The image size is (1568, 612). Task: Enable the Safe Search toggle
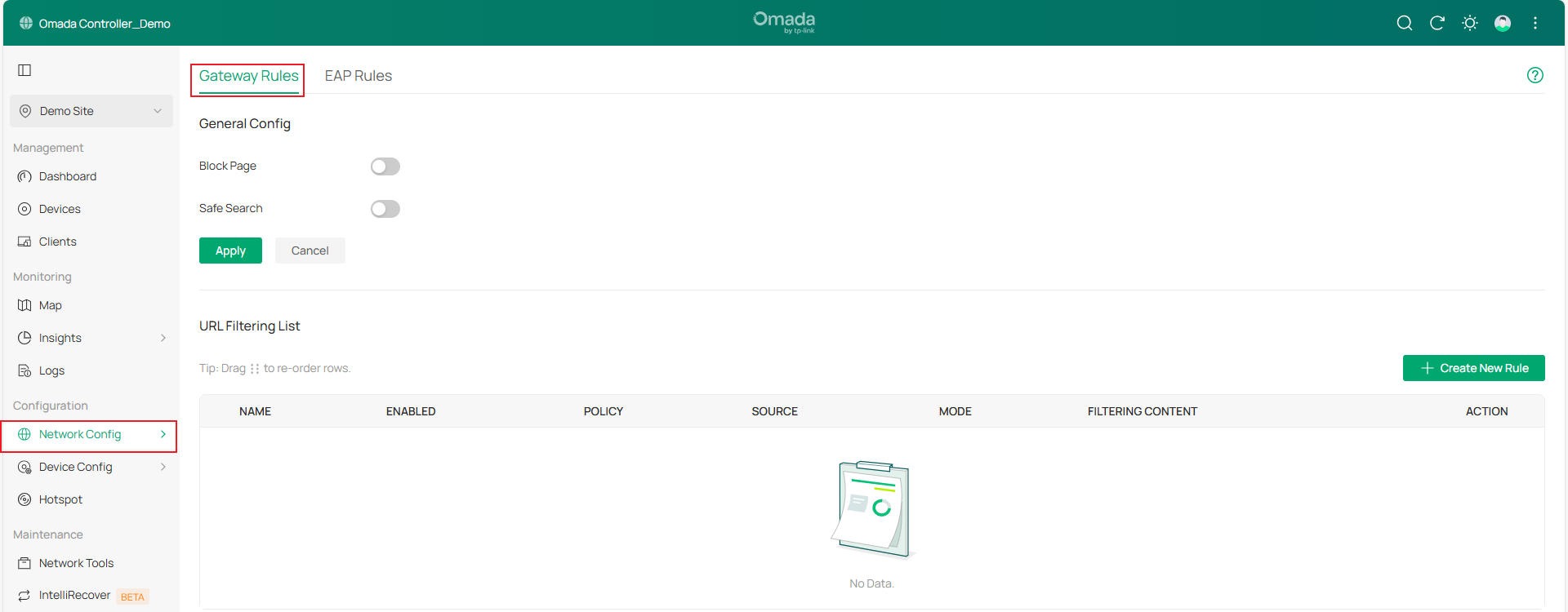click(x=385, y=209)
